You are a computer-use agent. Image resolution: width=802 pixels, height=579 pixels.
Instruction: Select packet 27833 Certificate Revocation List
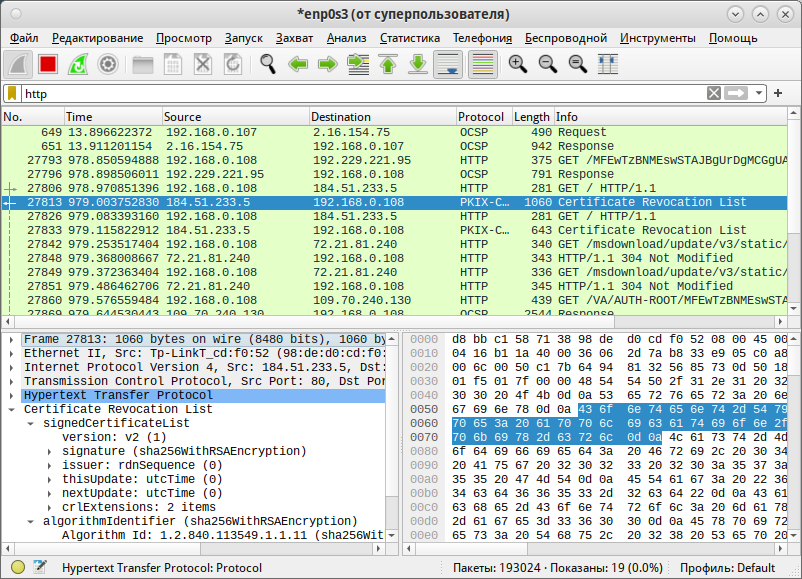pyautogui.click(x=394, y=230)
